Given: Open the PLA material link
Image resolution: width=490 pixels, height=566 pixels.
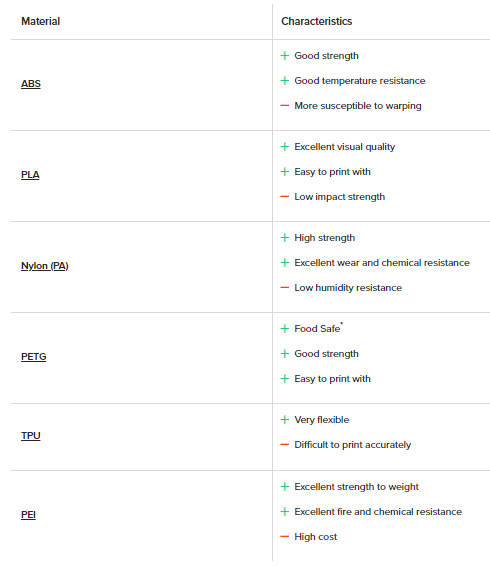Looking at the screenshot, I should click(30, 175).
